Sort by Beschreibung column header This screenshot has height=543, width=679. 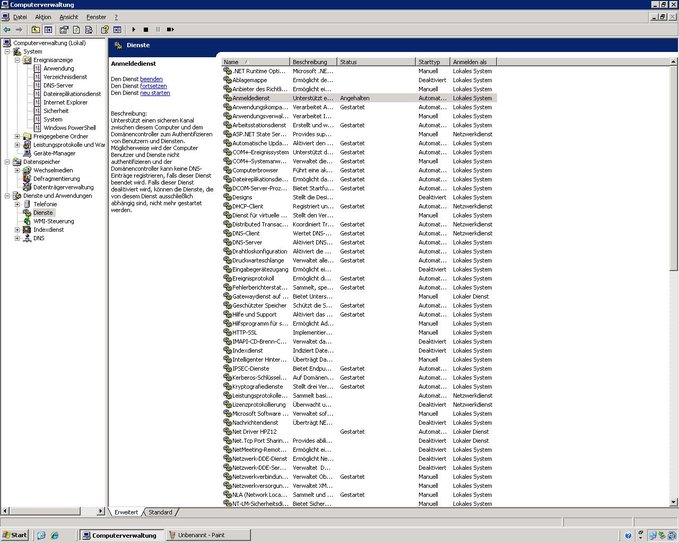[313, 62]
